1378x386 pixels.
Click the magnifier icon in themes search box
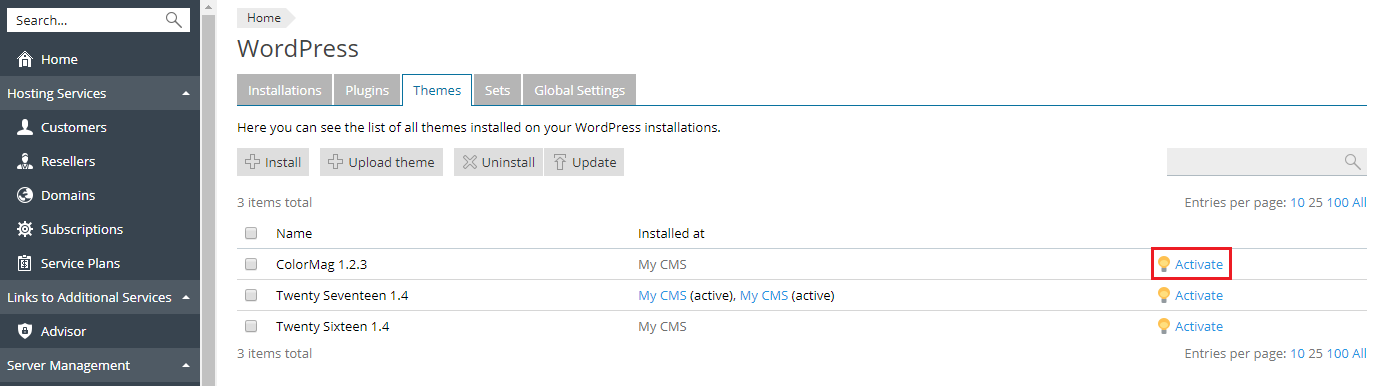[x=1352, y=162]
